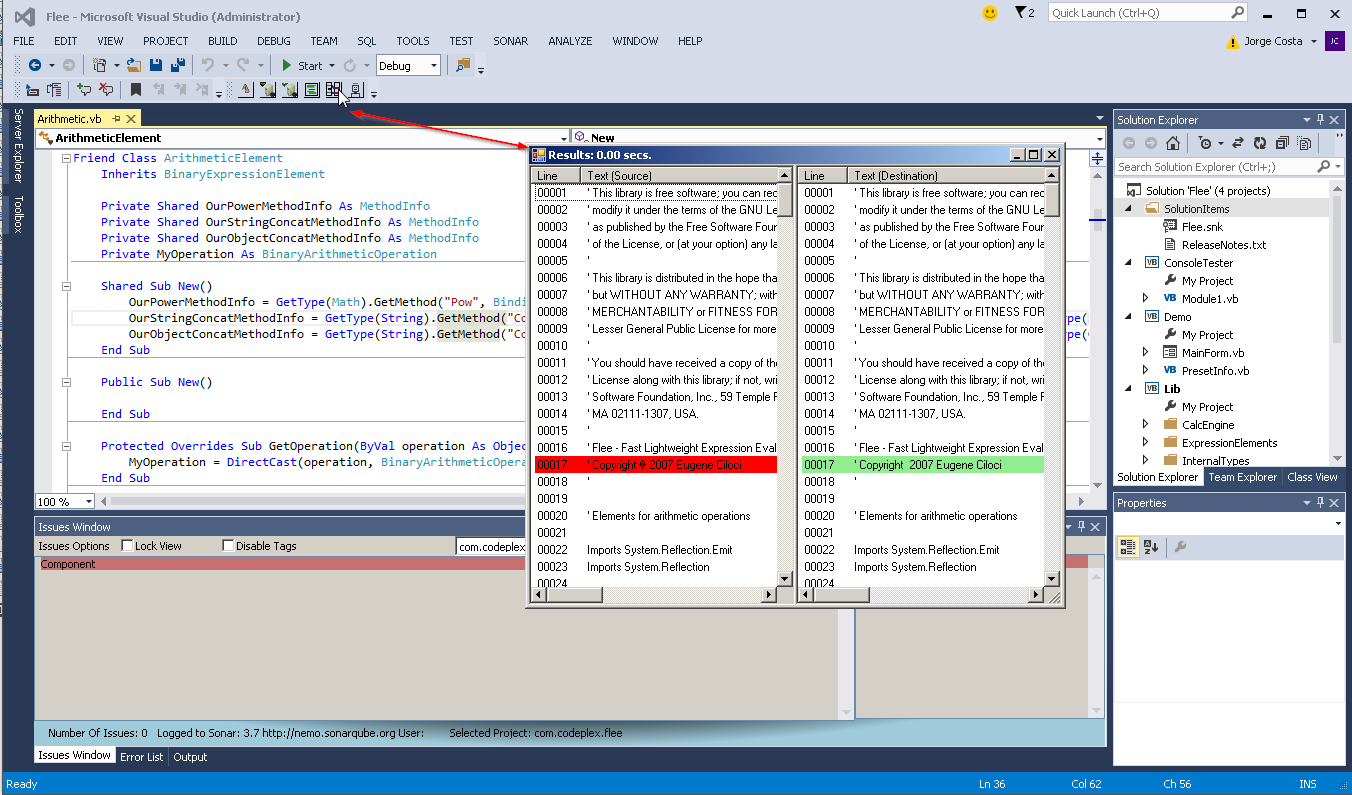Open the editor zoom level 100 % dropdown

click(x=88, y=501)
